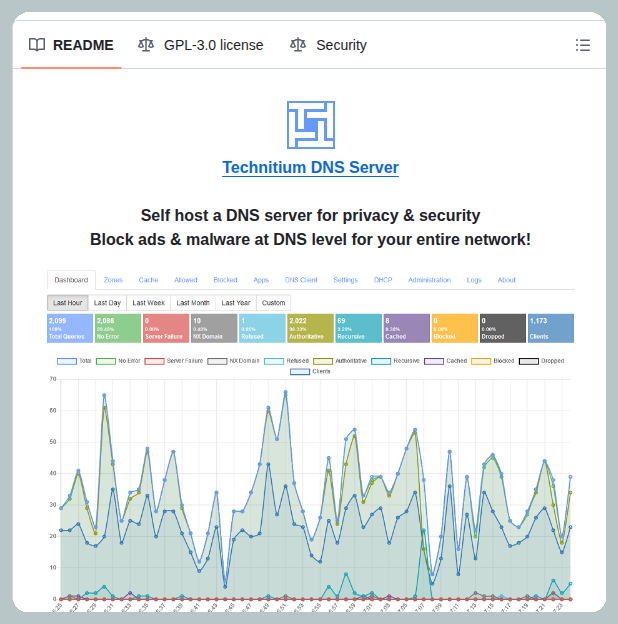Click the light blue Refused stat tile
618x624 pixels.
(x=262, y=328)
